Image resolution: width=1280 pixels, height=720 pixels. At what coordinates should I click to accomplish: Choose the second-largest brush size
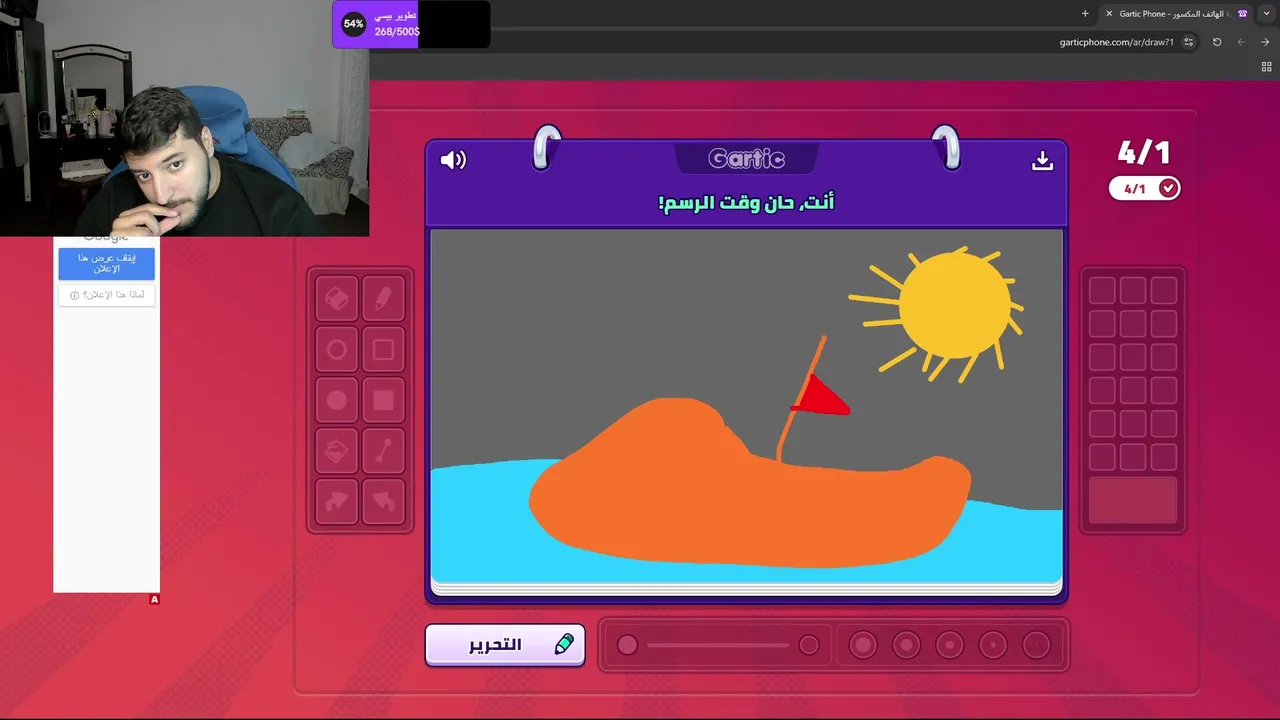(x=906, y=645)
